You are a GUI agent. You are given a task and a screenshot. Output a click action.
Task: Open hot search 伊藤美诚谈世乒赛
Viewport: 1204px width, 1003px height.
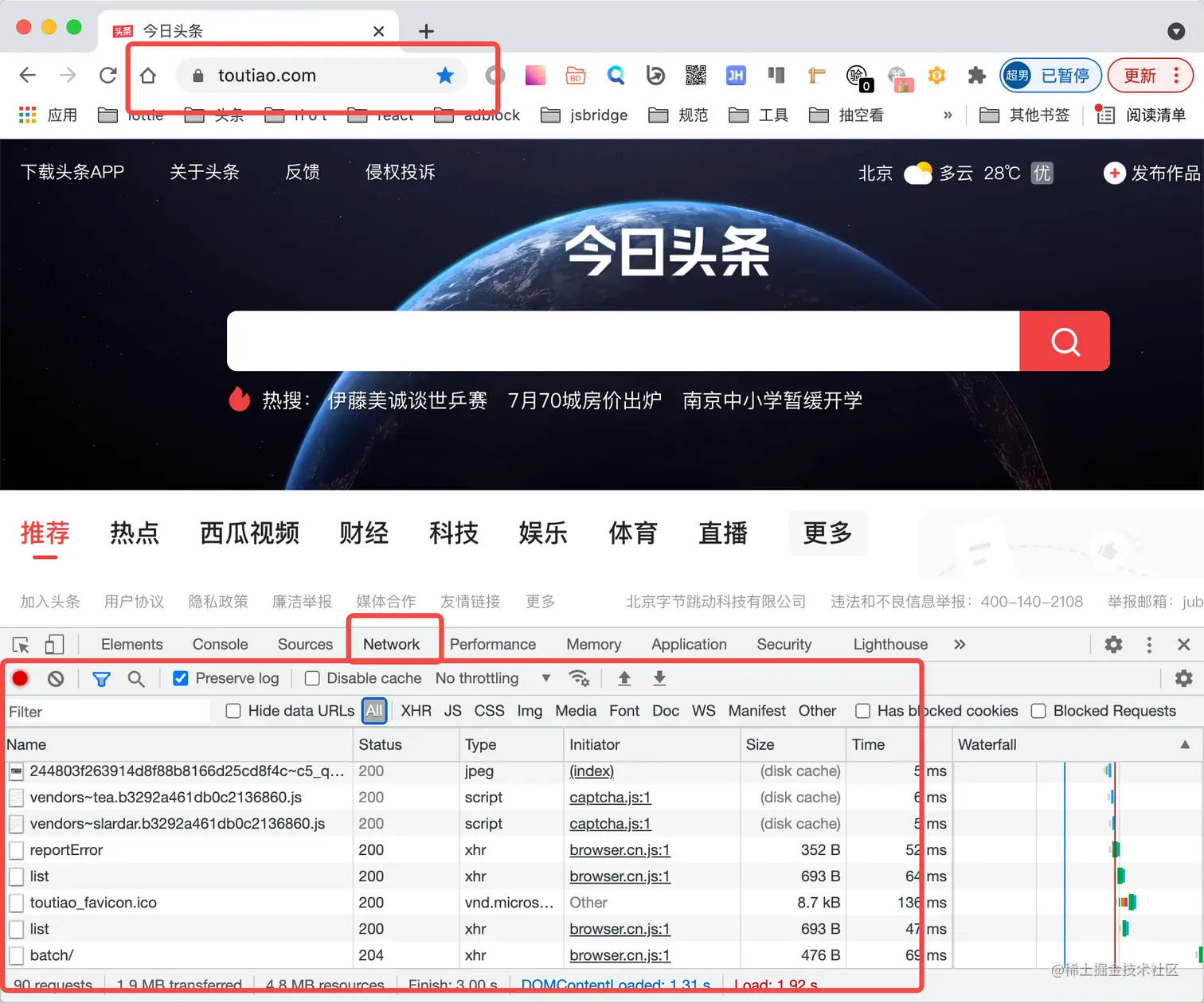[x=408, y=400]
